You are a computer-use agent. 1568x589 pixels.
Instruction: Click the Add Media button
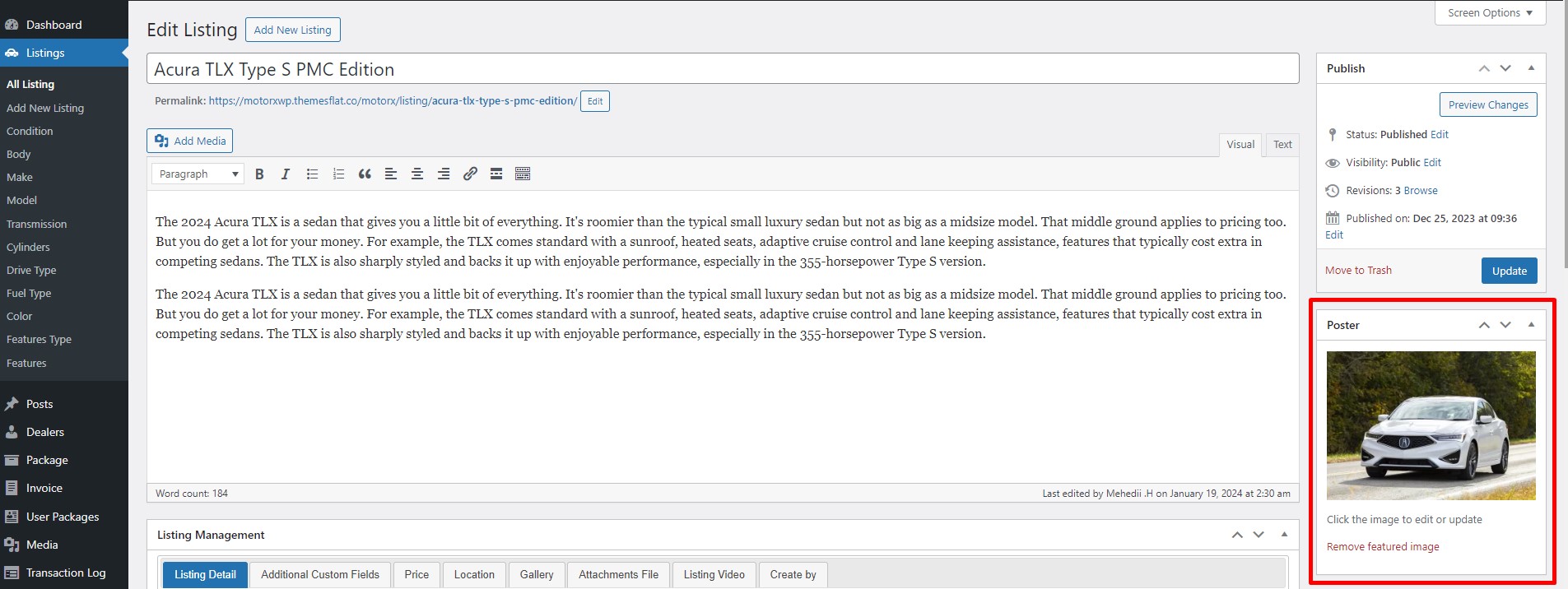tap(190, 141)
